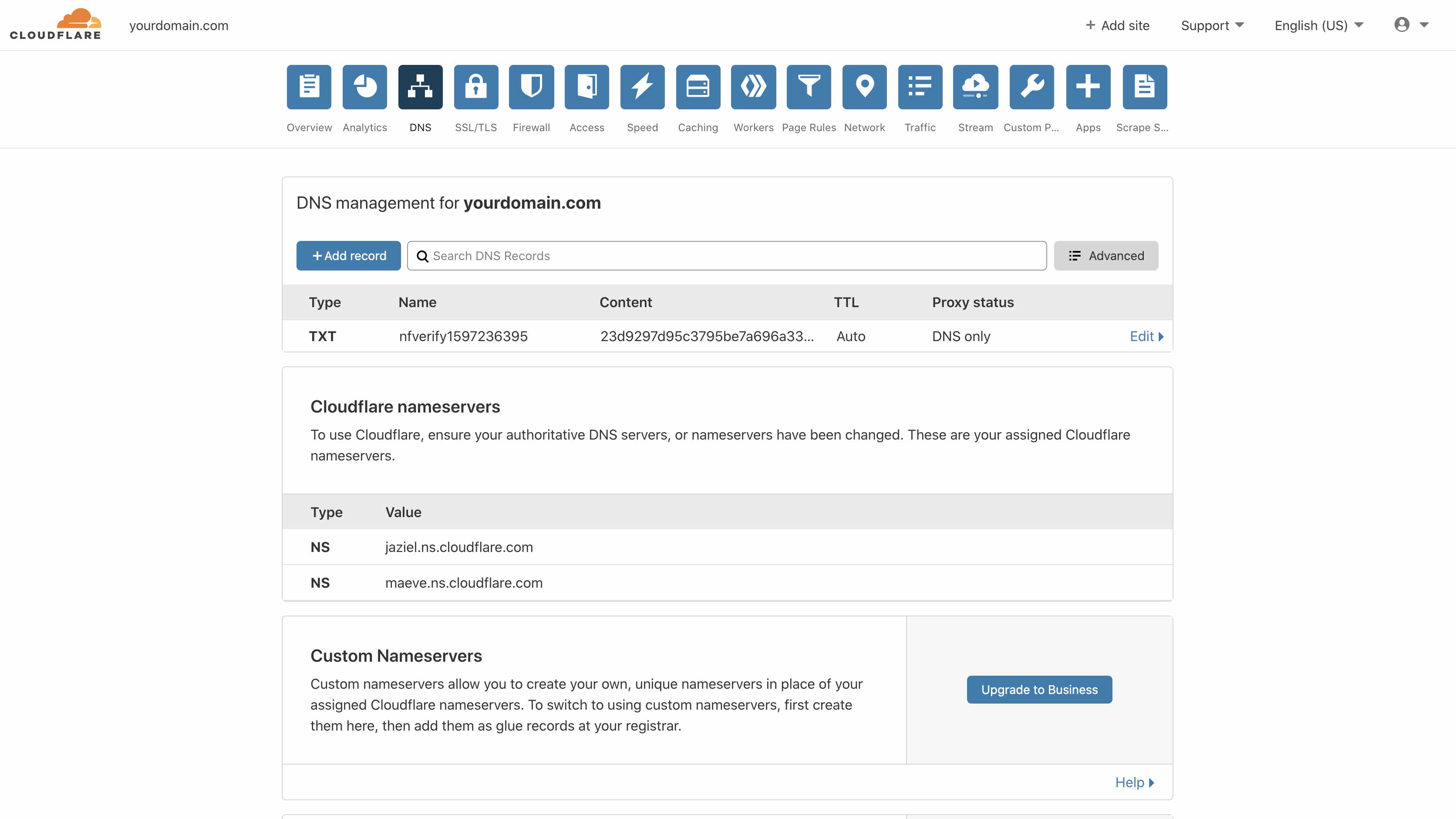
Task: Click Upgrade to Business button
Action: coord(1039,690)
